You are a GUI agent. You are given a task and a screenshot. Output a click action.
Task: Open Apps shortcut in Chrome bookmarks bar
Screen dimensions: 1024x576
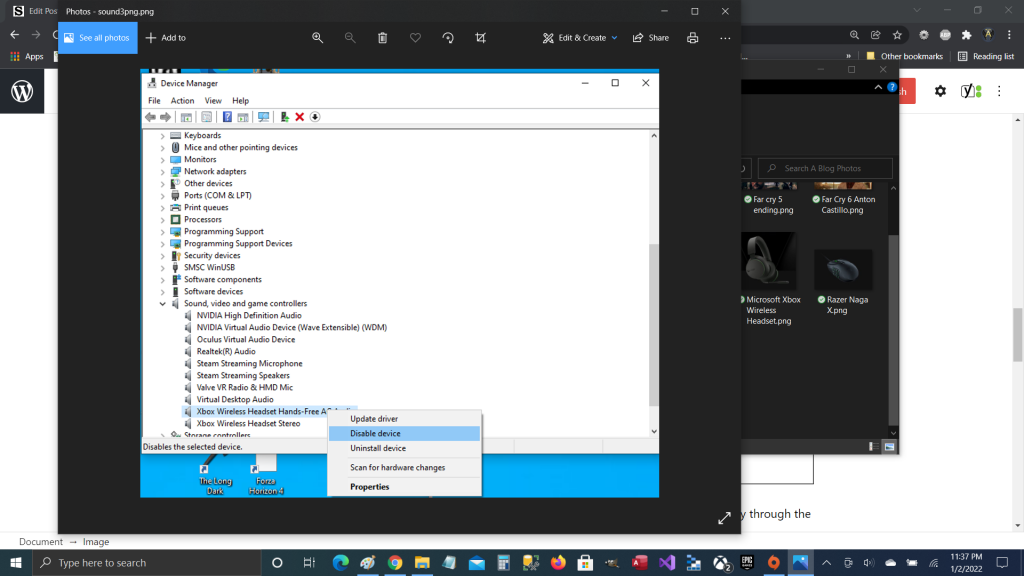(x=27, y=57)
